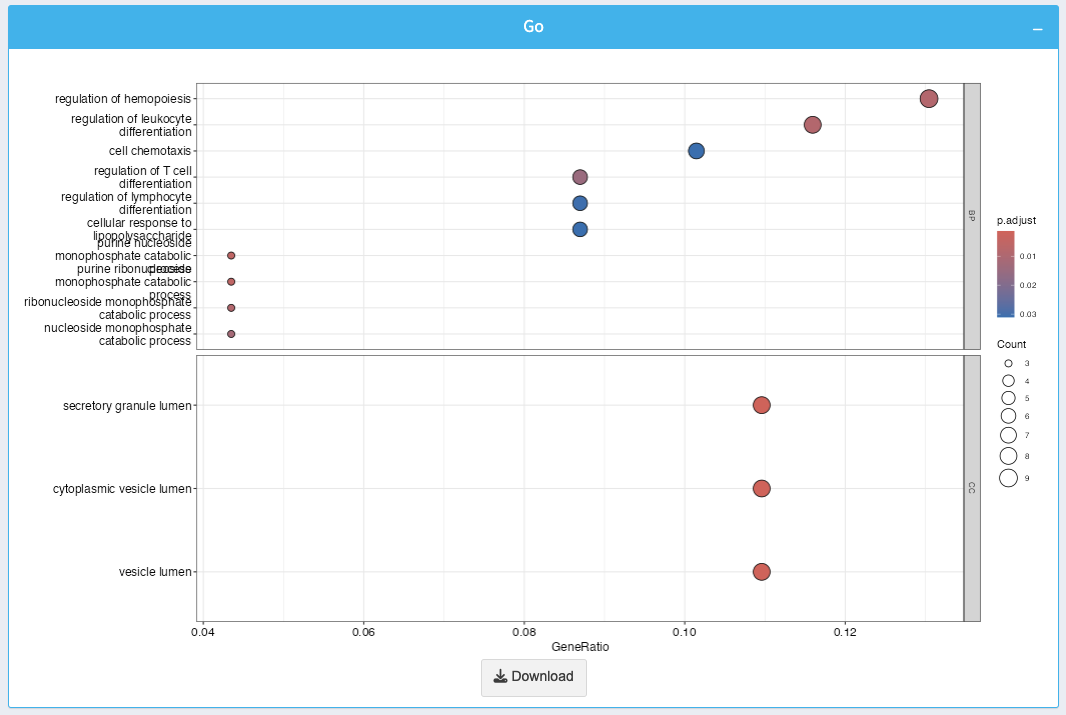
Task: Select the cytoplasmic vesicle lumen data point
Action: [761, 488]
